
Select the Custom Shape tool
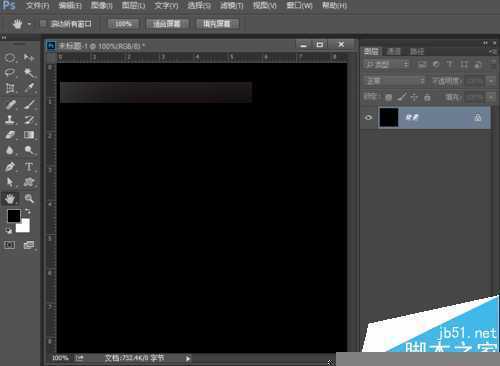tap(29, 182)
